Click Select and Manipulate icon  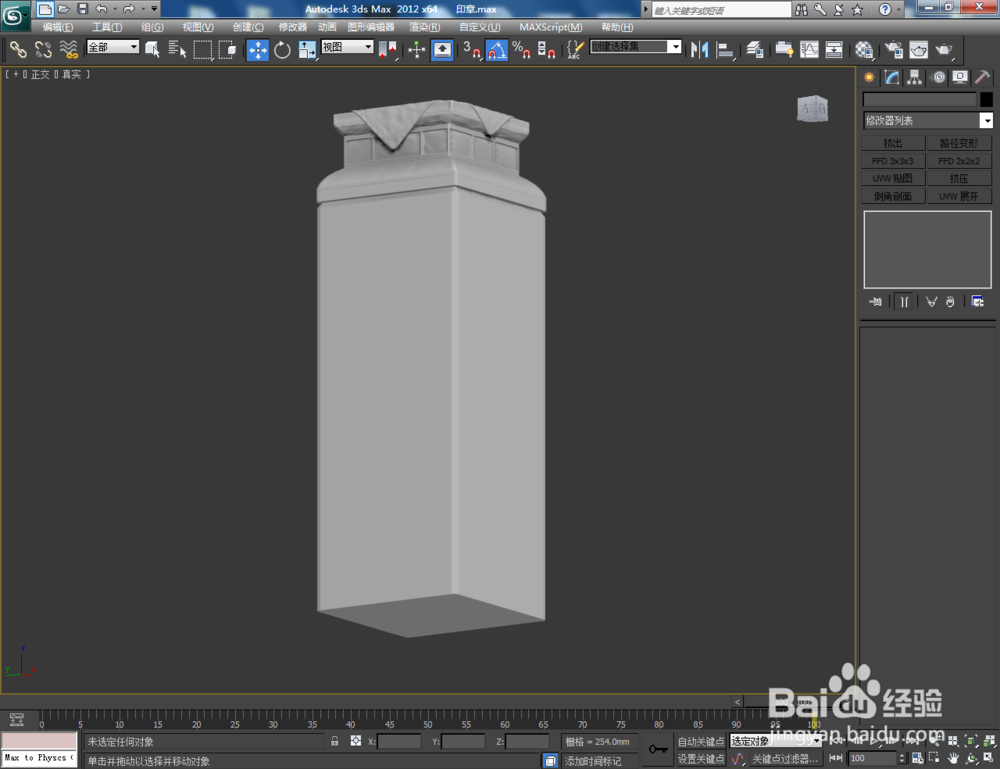416,50
